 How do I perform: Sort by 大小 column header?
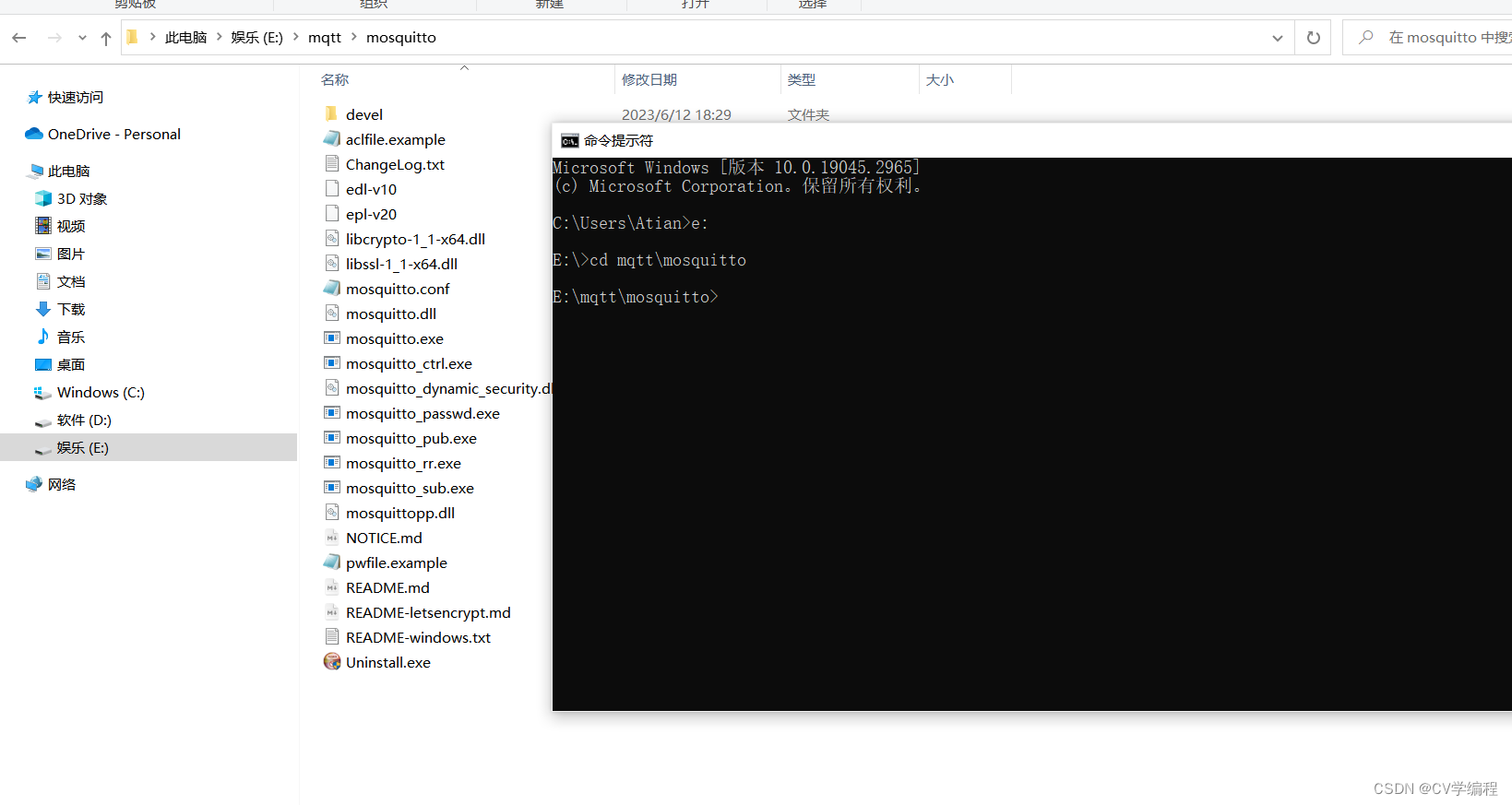click(x=940, y=80)
